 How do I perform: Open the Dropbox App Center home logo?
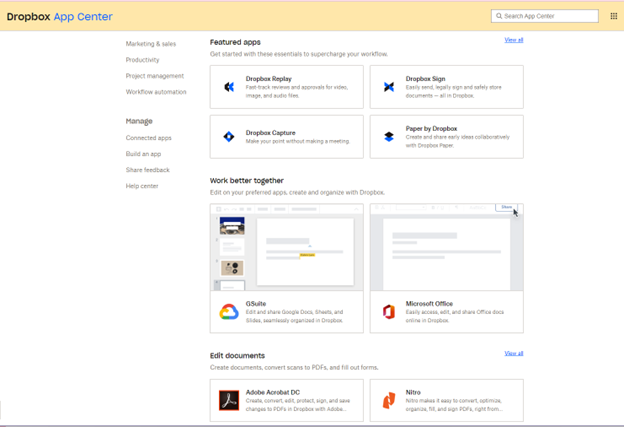(60, 16)
